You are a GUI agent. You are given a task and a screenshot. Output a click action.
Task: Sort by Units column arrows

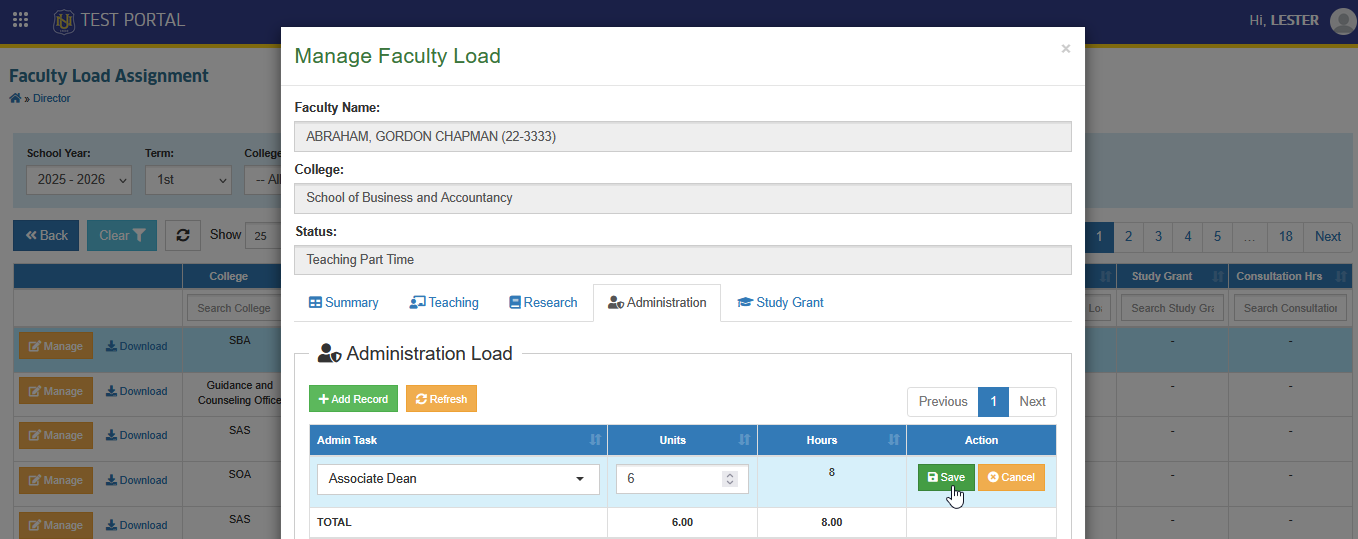tap(744, 440)
